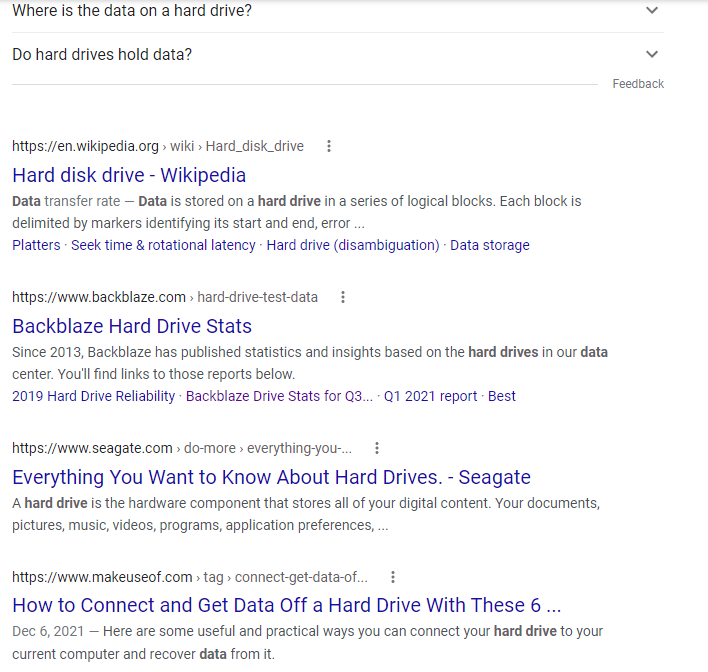This screenshot has width=708, height=672.
Task: Open the "Best" sitelink under Backblaze
Action: click(x=502, y=396)
